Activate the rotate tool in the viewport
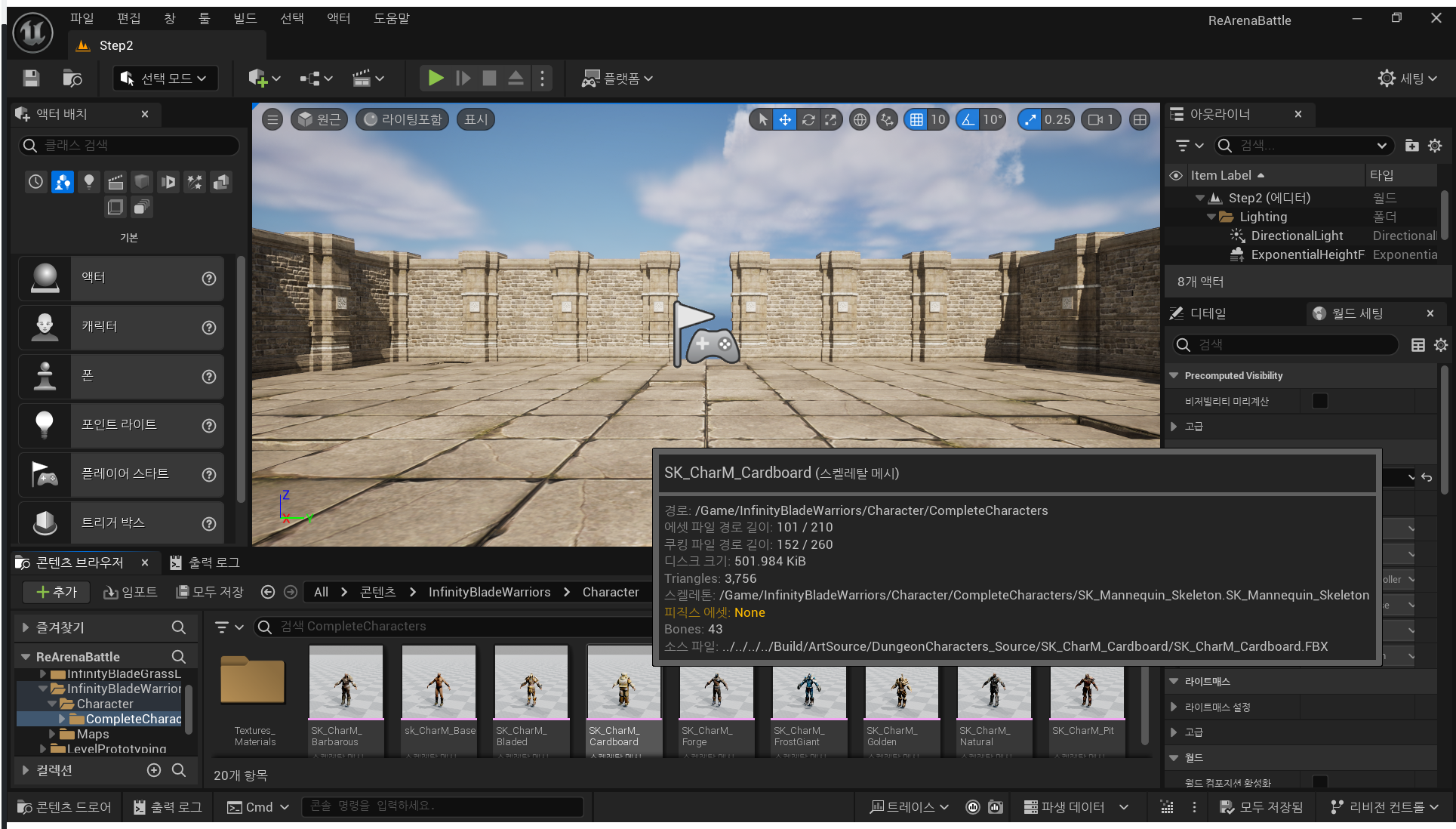1456x829 pixels. tap(808, 119)
